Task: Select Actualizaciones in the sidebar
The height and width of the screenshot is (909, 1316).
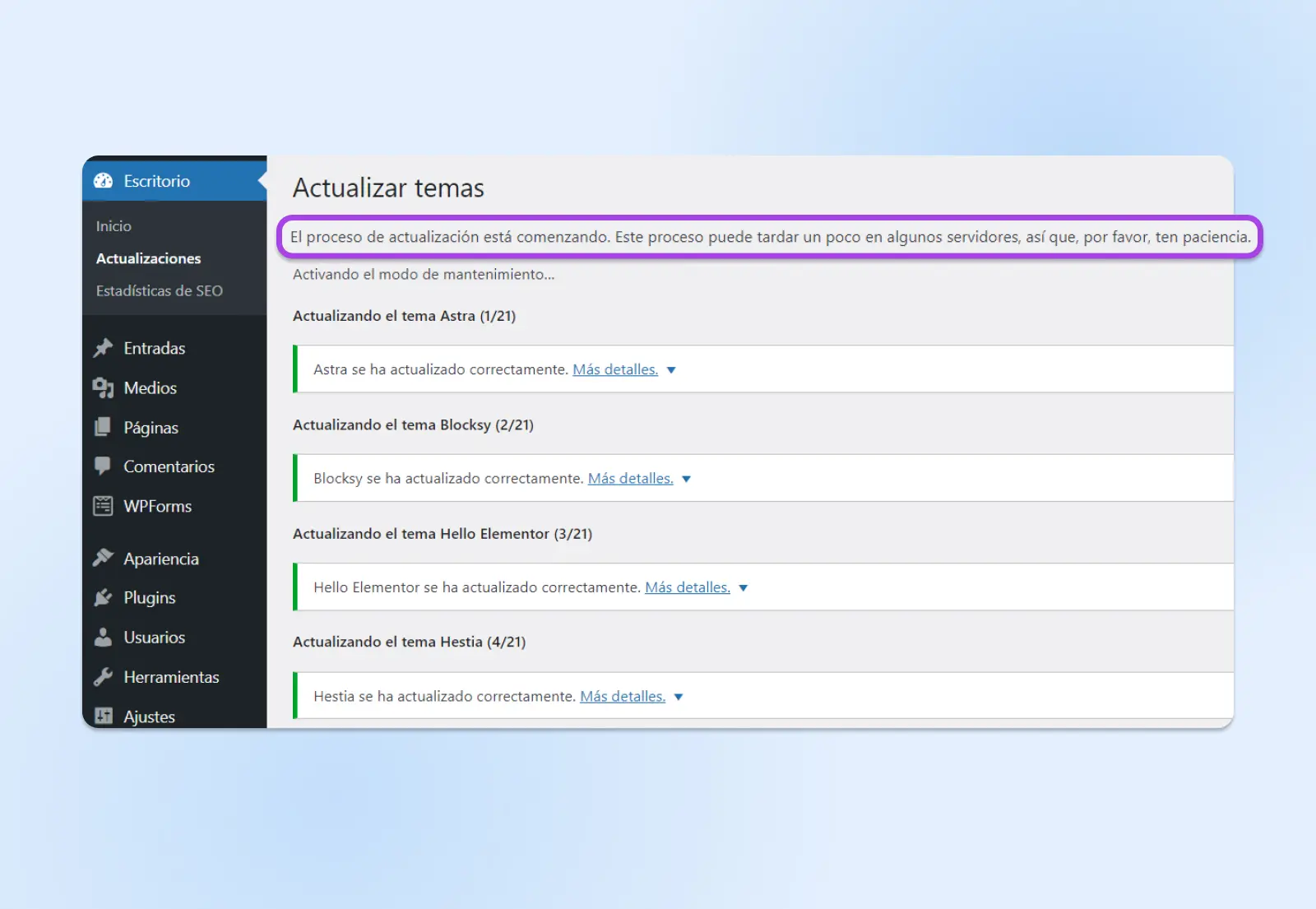Action: pyautogui.click(x=148, y=258)
